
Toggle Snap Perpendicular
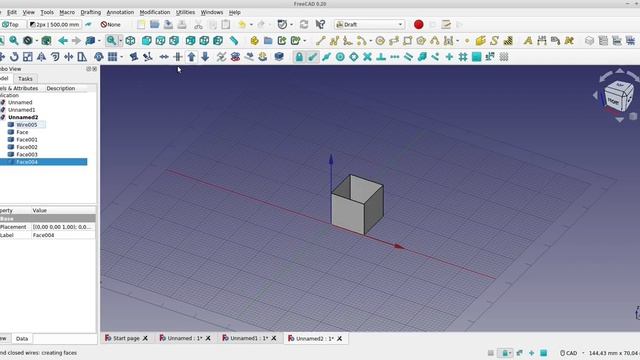click(x=381, y=57)
